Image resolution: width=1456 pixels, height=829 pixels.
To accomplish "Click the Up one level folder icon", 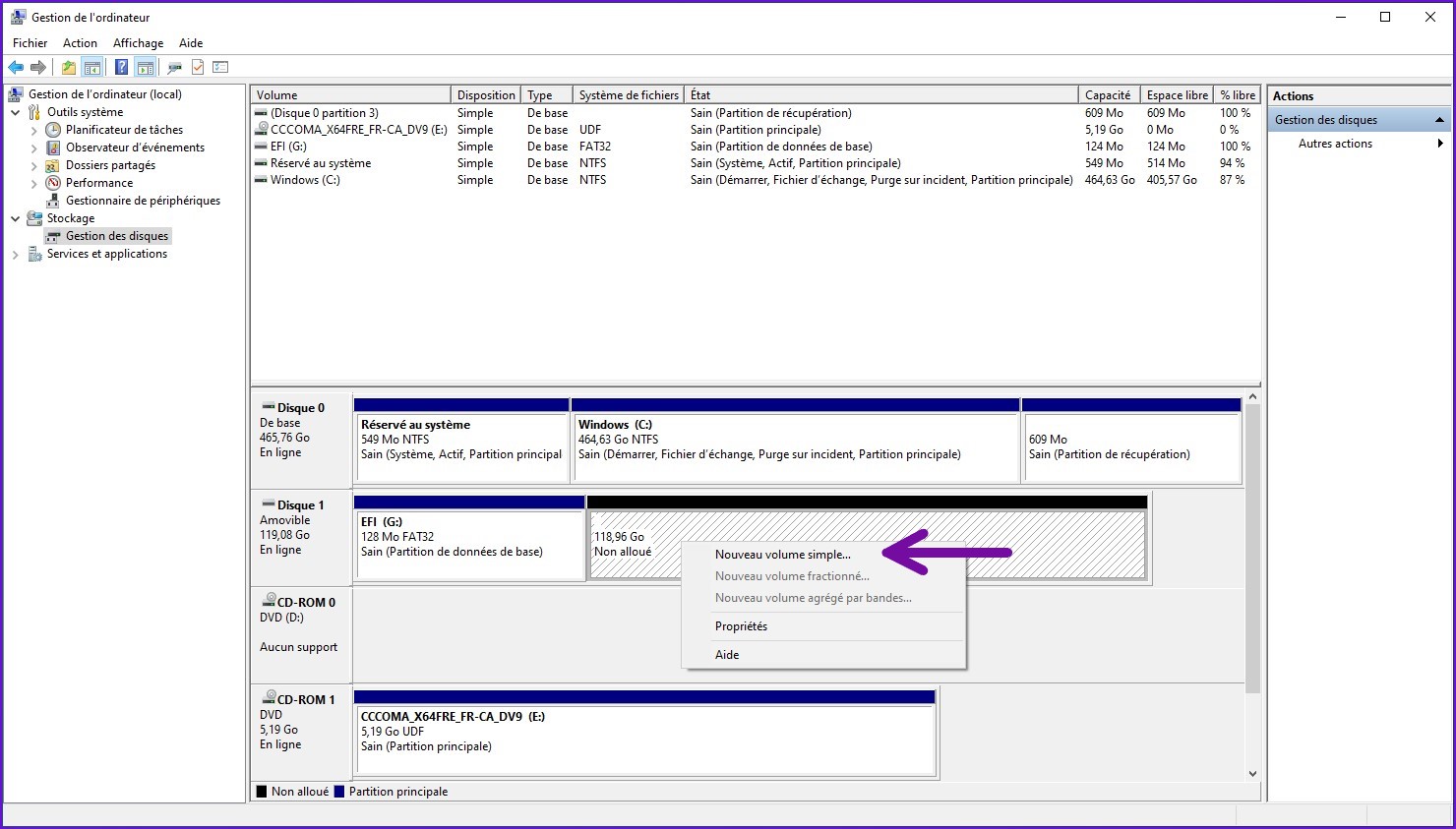I will coord(68,68).
